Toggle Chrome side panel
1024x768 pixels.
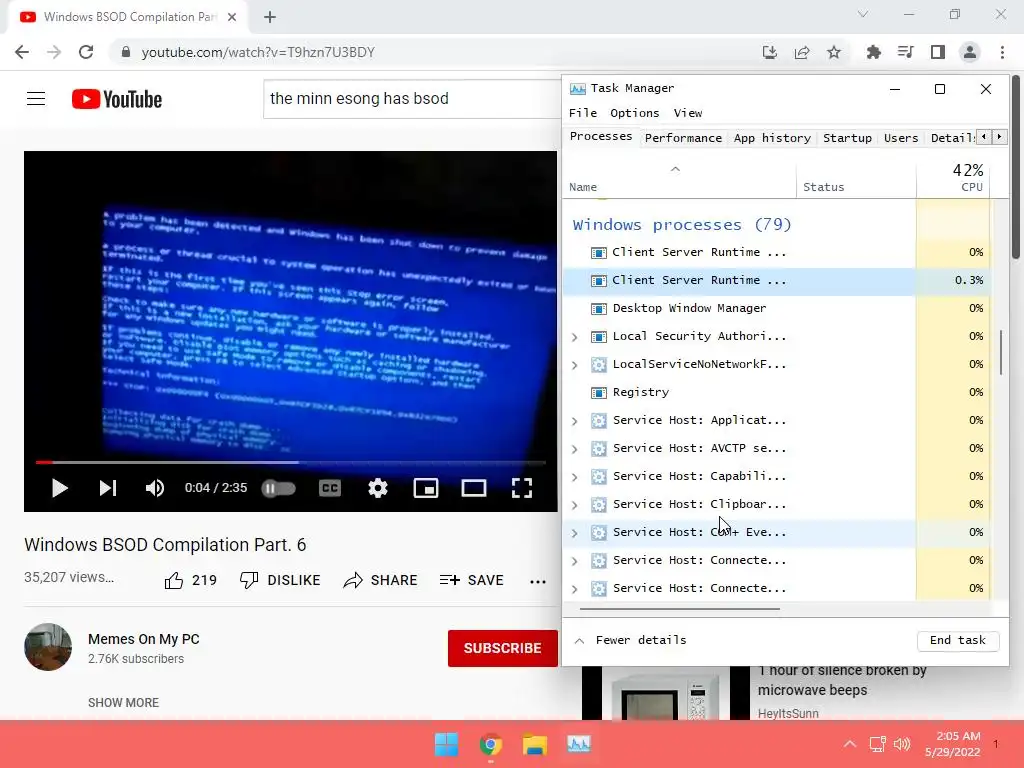coord(938,52)
